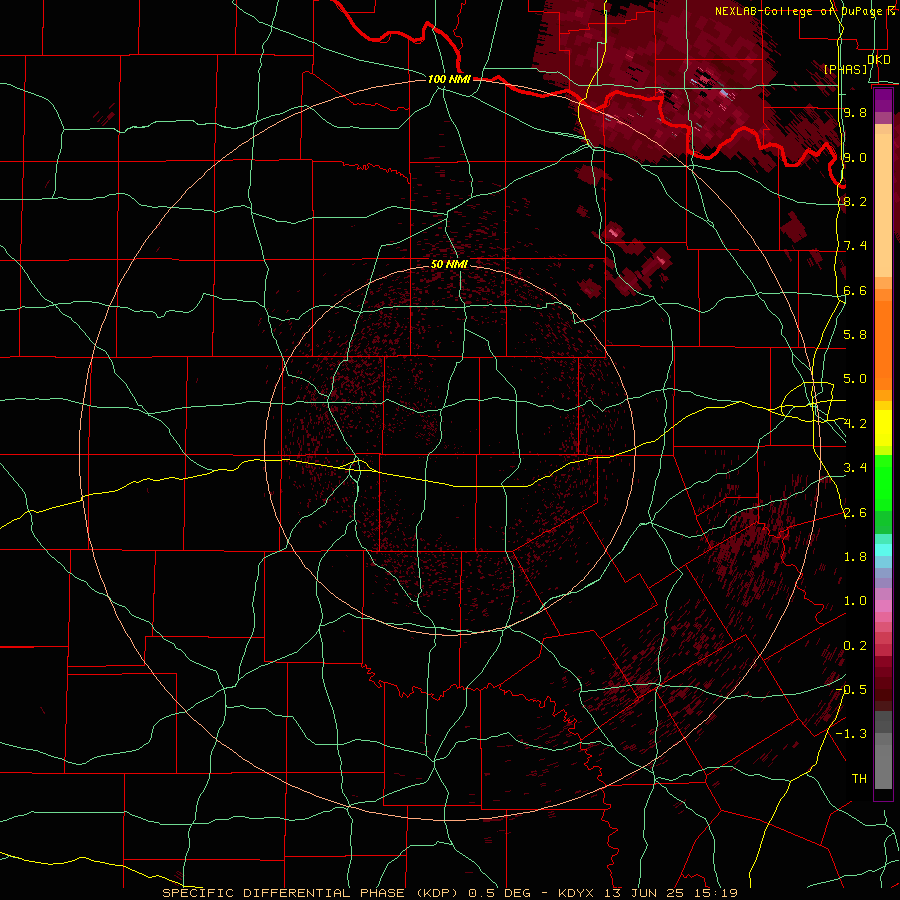Click the 3.4 scale value
This screenshot has height=900, width=900.
tap(855, 468)
